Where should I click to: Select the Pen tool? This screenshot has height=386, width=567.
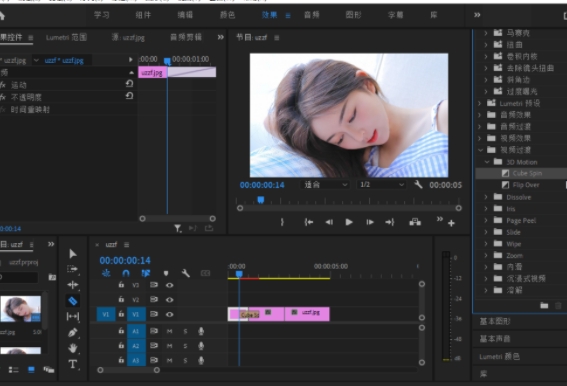click(73, 332)
